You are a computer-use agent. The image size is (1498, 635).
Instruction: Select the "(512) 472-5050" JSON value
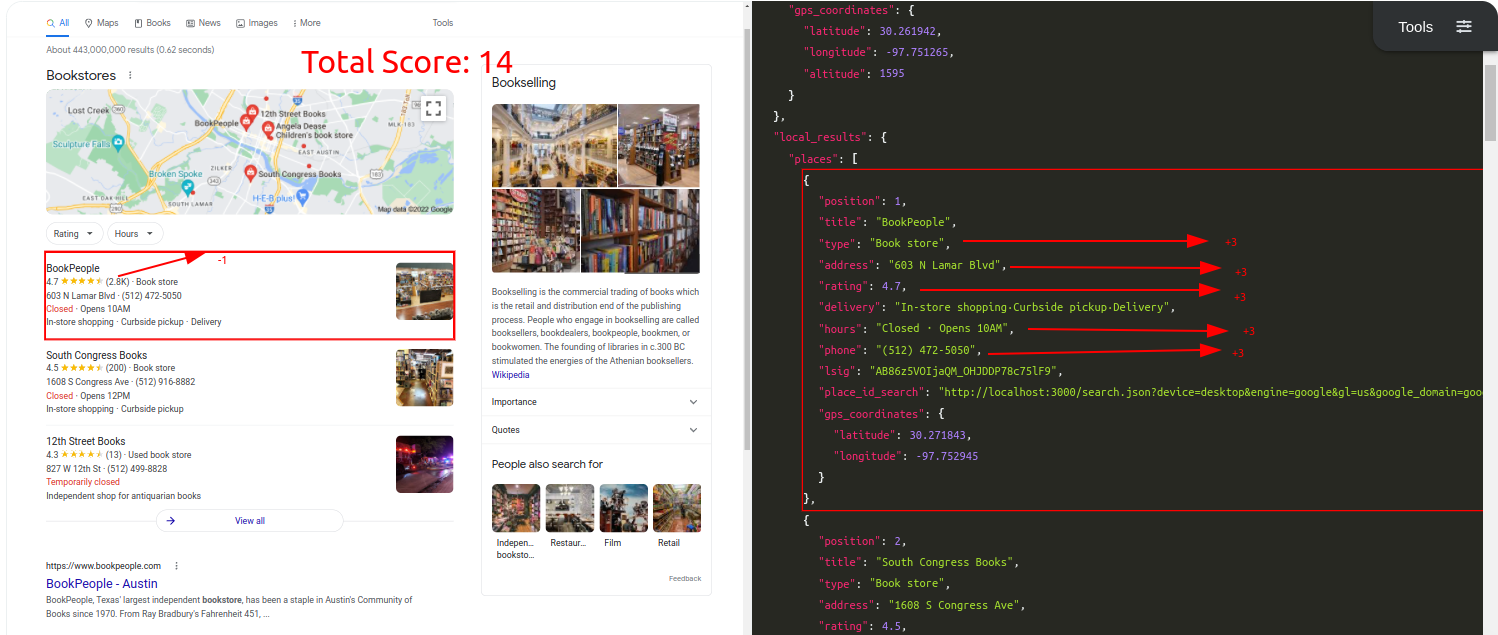point(927,350)
